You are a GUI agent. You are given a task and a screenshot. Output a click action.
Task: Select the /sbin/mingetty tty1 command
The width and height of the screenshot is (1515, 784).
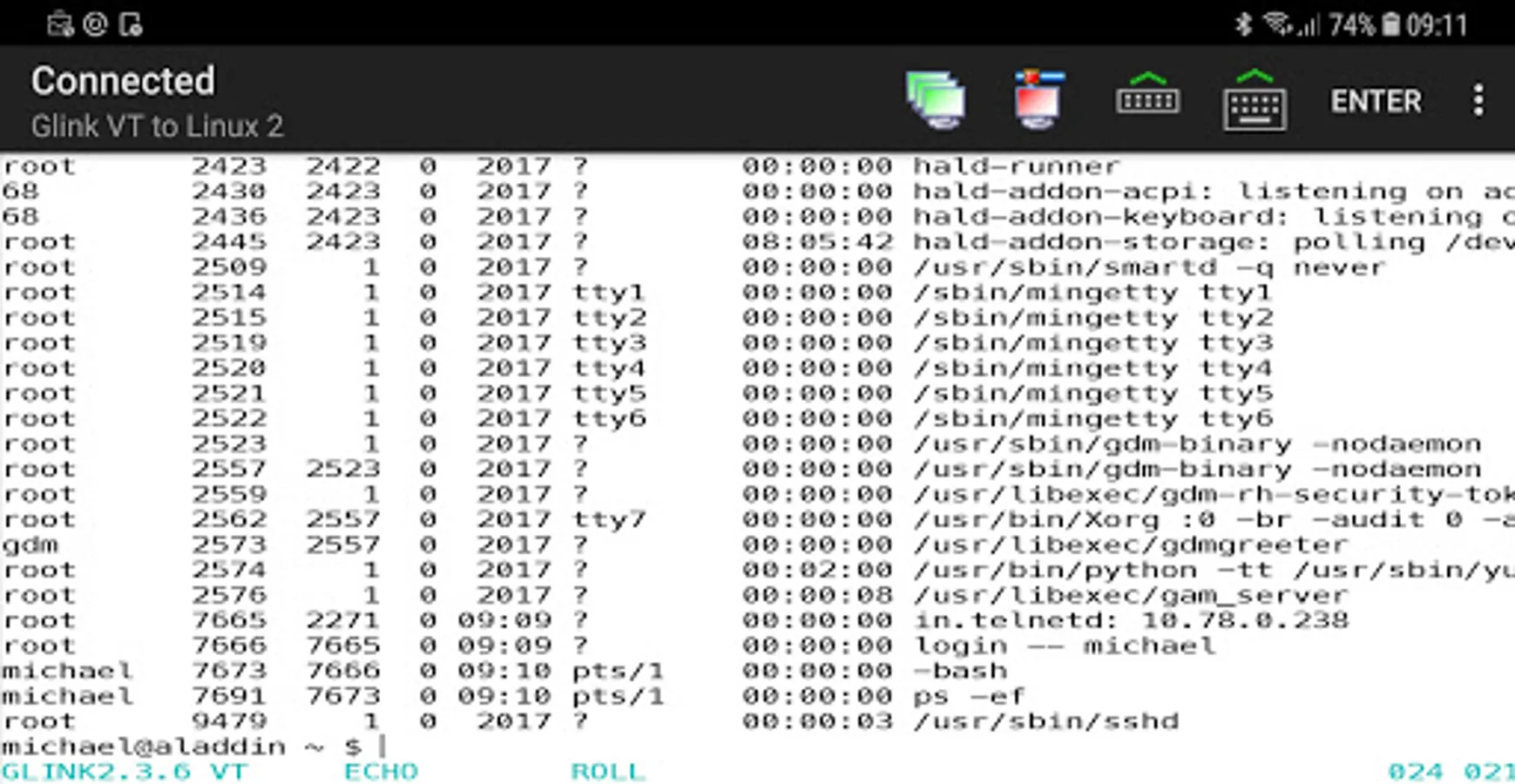1092,292
